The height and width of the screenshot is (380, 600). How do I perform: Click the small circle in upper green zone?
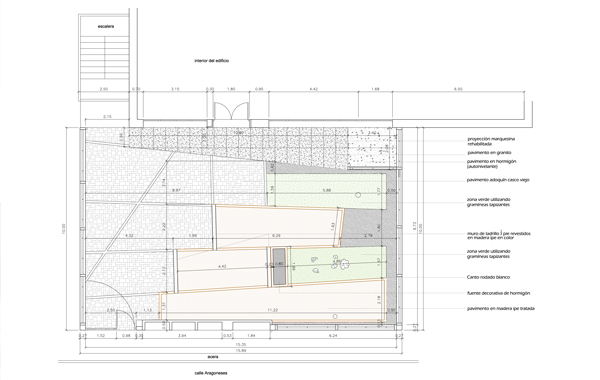point(358,195)
